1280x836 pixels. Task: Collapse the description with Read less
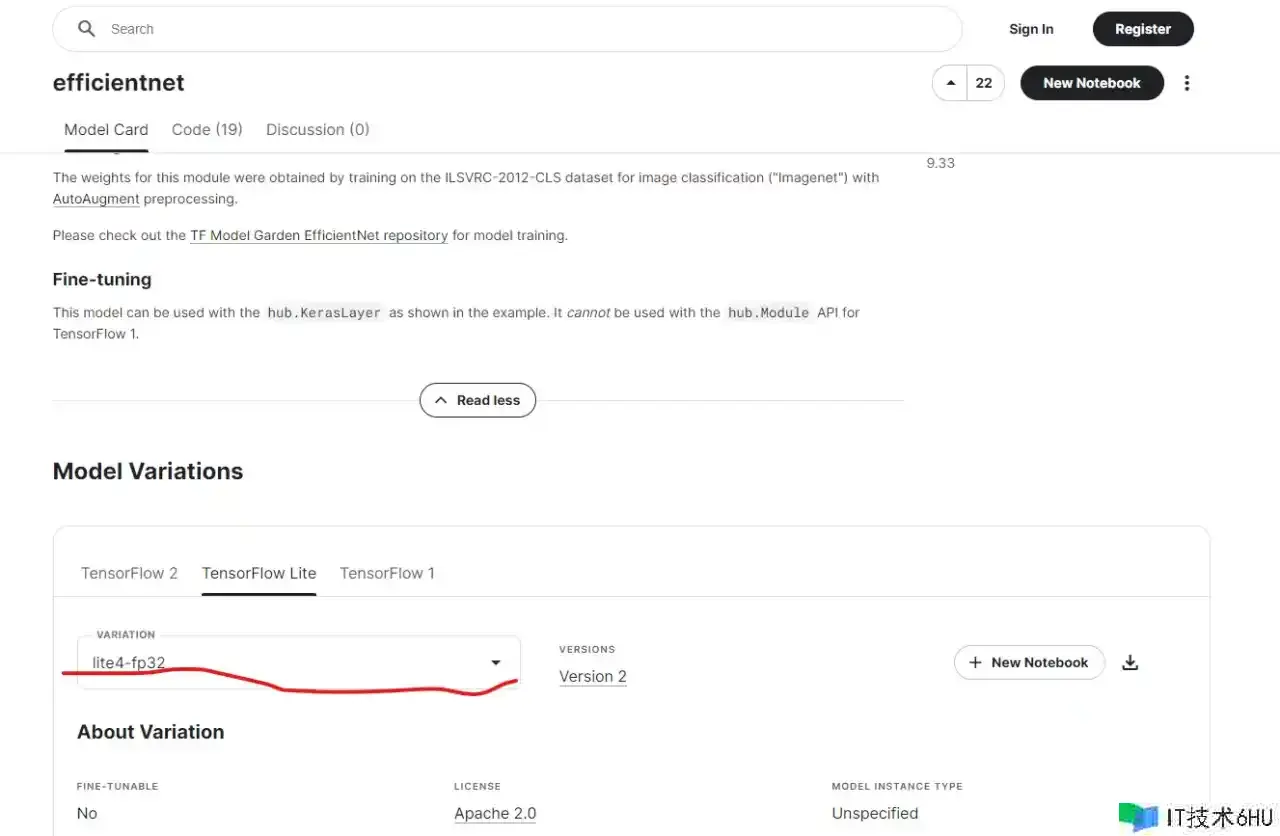pyautogui.click(x=478, y=400)
